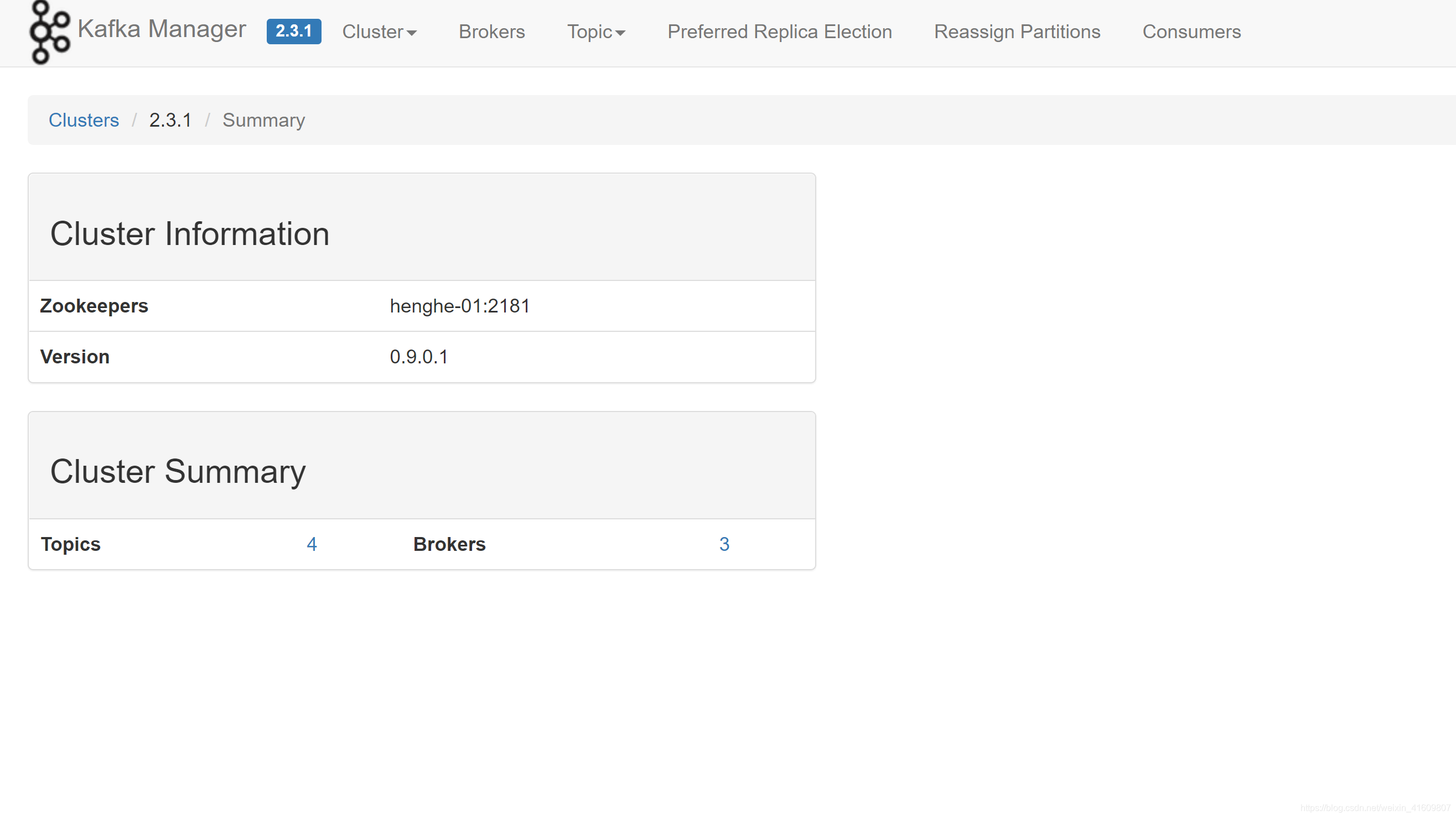Click the Cluster Summary heading
This screenshot has width=1456, height=818.
178,471
